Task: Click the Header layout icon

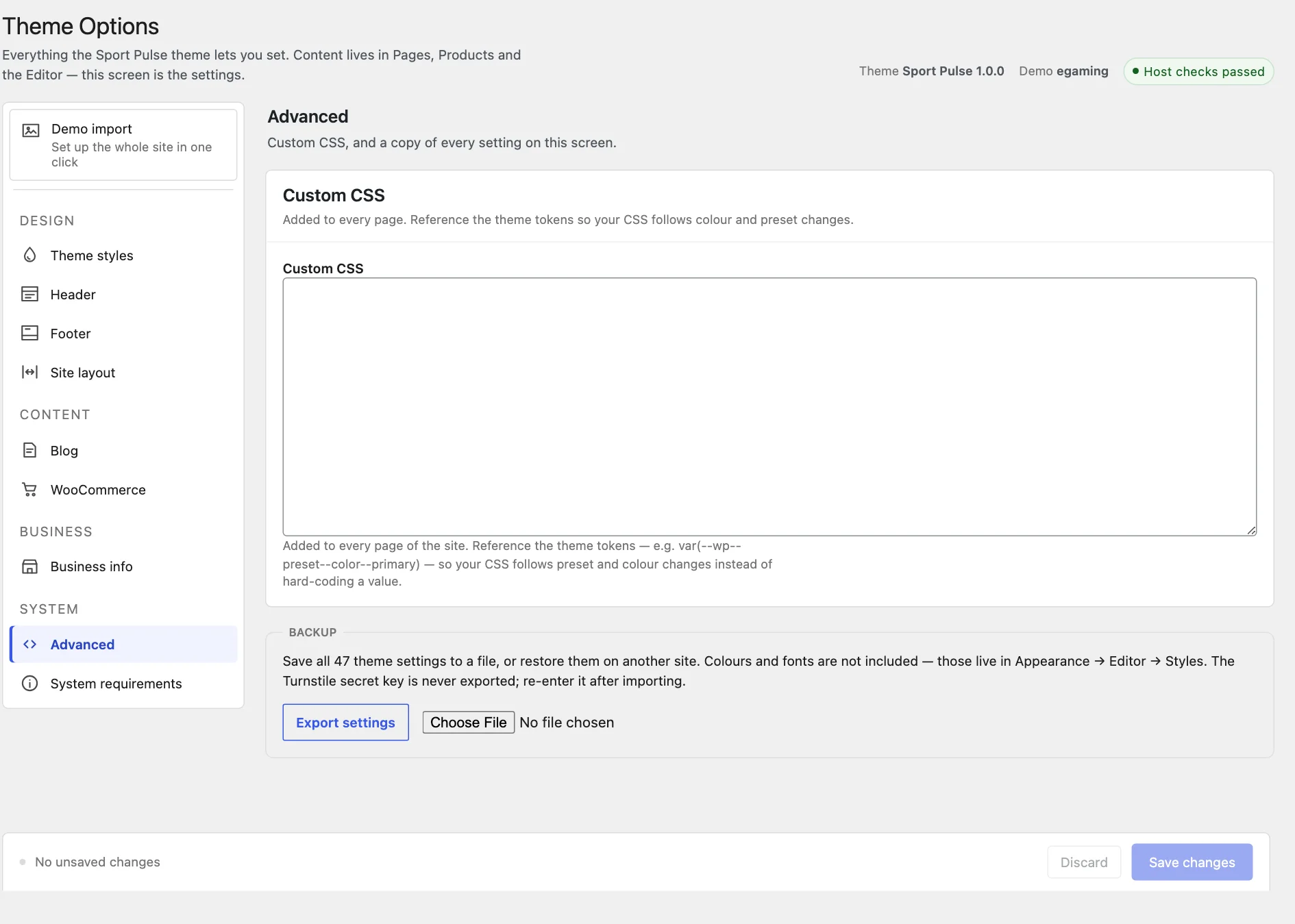Action: (x=29, y=294)
